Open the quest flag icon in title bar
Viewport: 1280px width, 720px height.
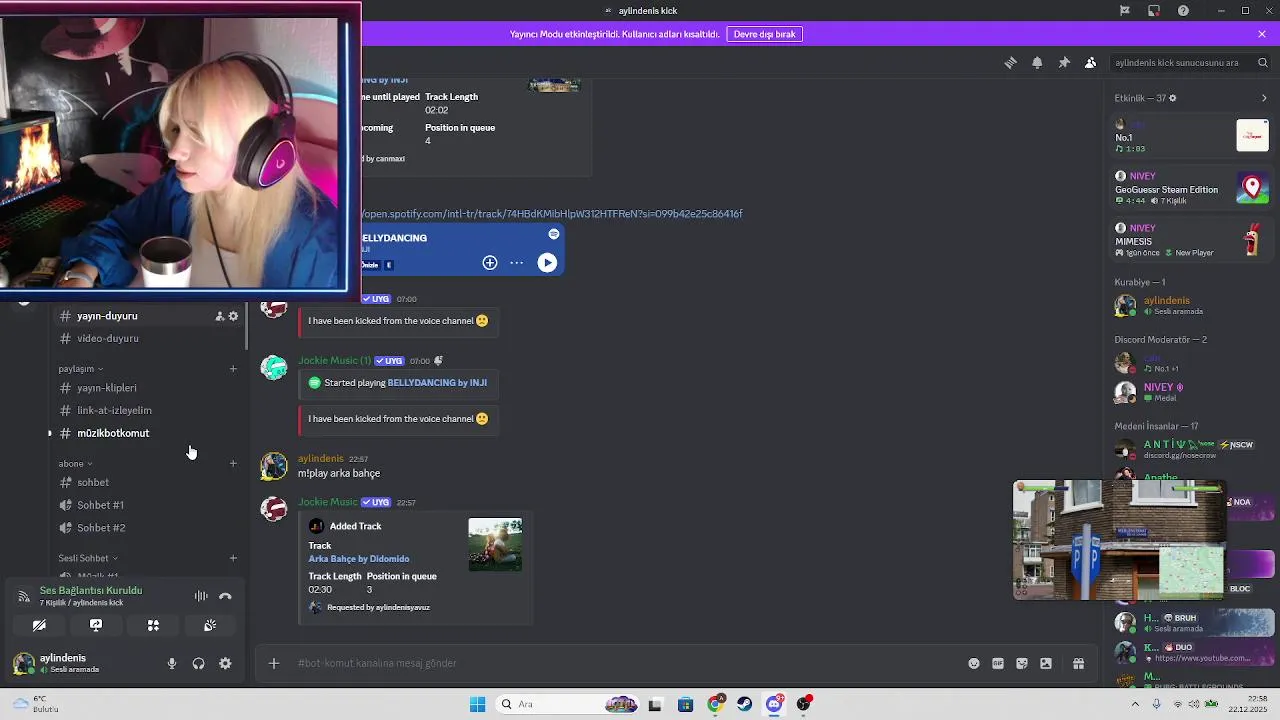tap(1125, 11)
